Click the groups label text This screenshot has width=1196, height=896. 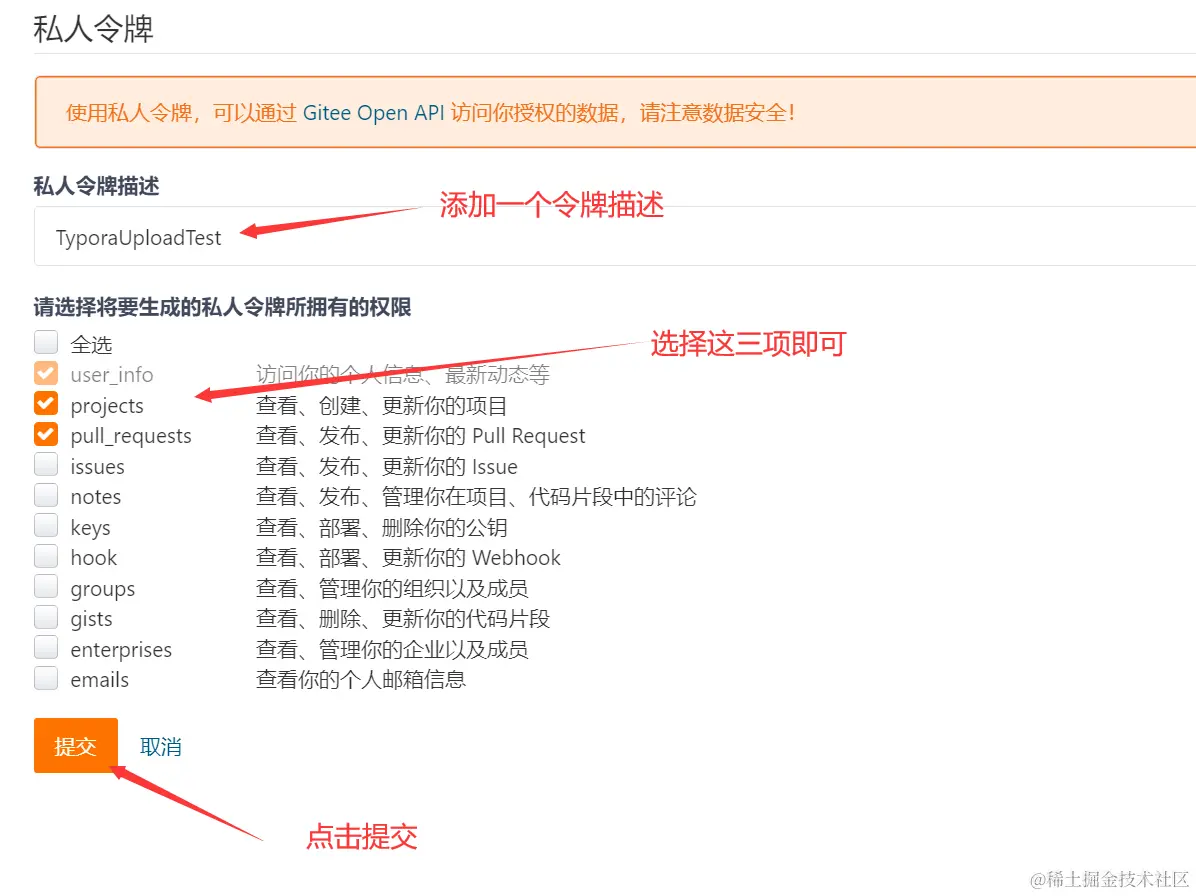coord(102,589)
